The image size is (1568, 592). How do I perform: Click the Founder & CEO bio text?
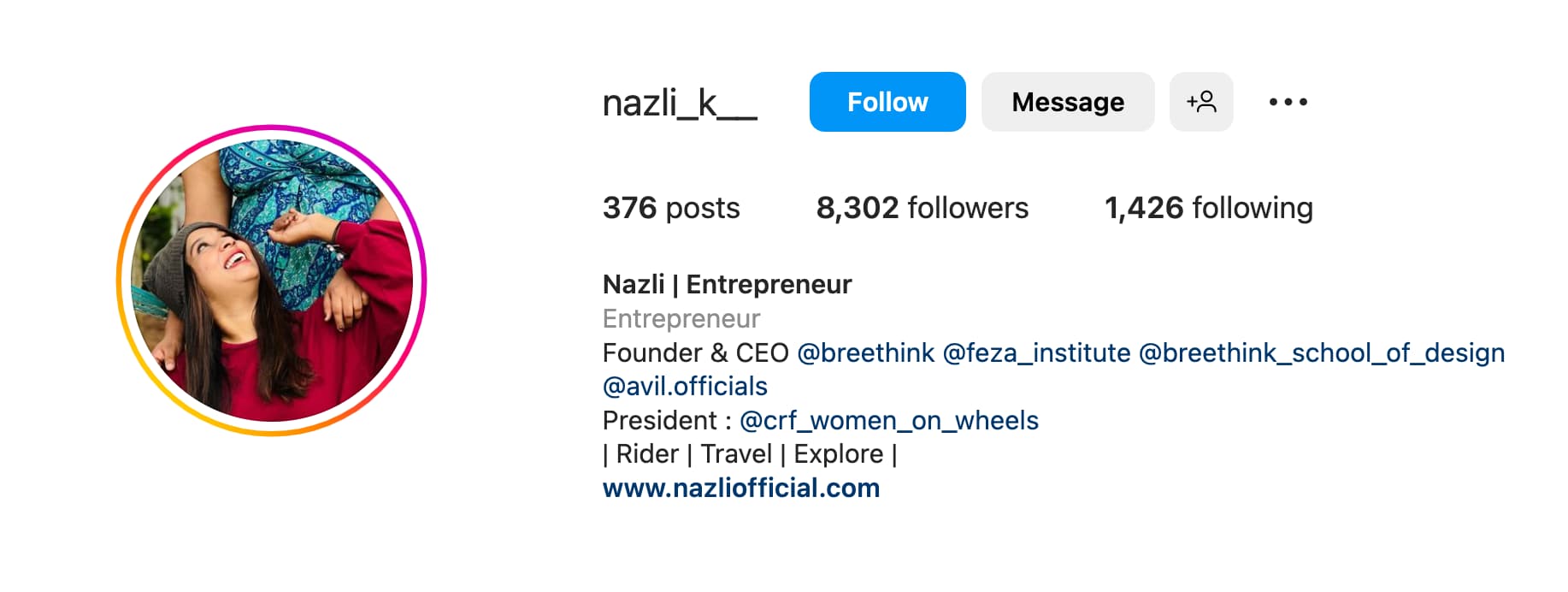pos(695,352)
